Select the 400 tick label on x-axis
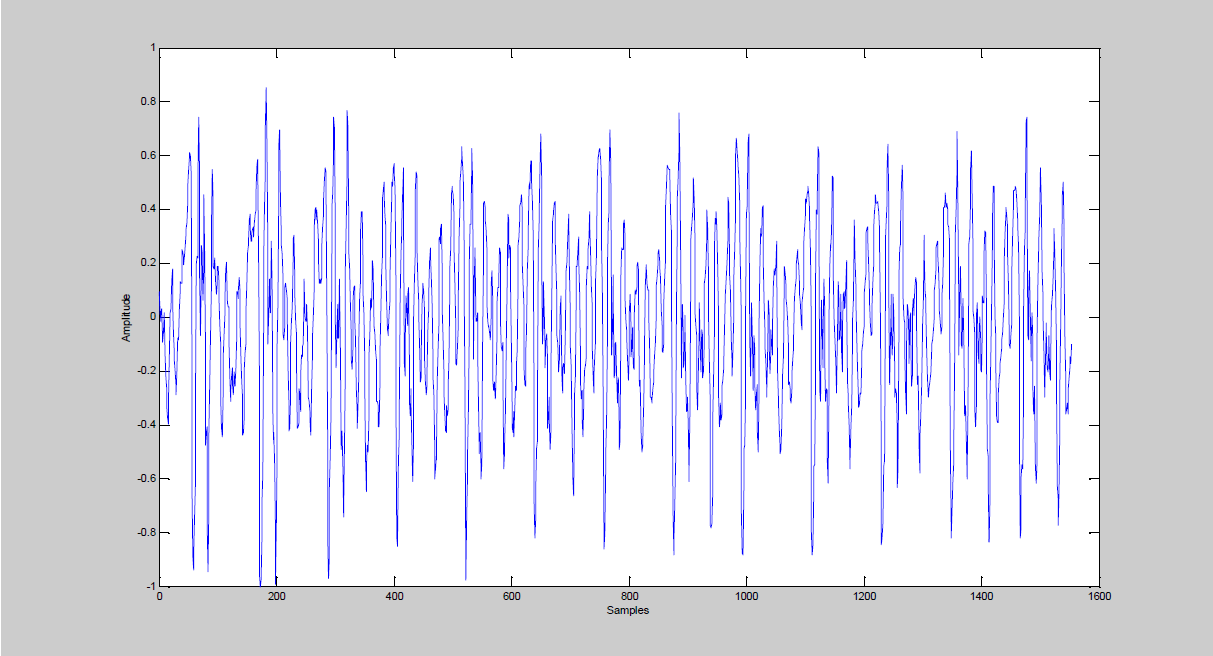 [394, 596]
